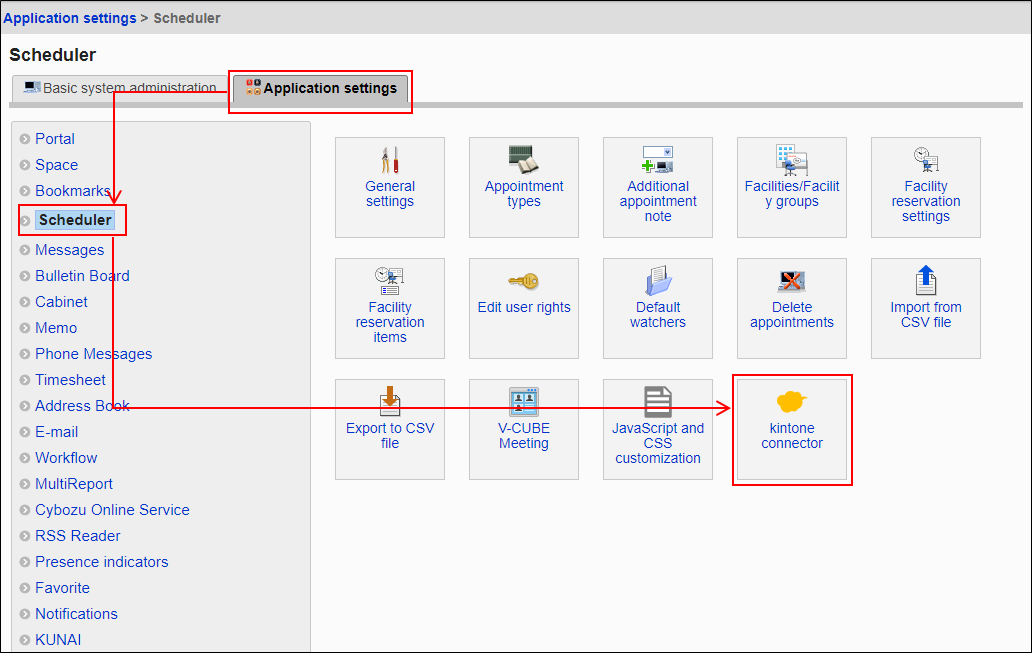Screen dimensions: 1032x653
Task: Open the V-CUBE Meeting settings
Action: [524, 428]
